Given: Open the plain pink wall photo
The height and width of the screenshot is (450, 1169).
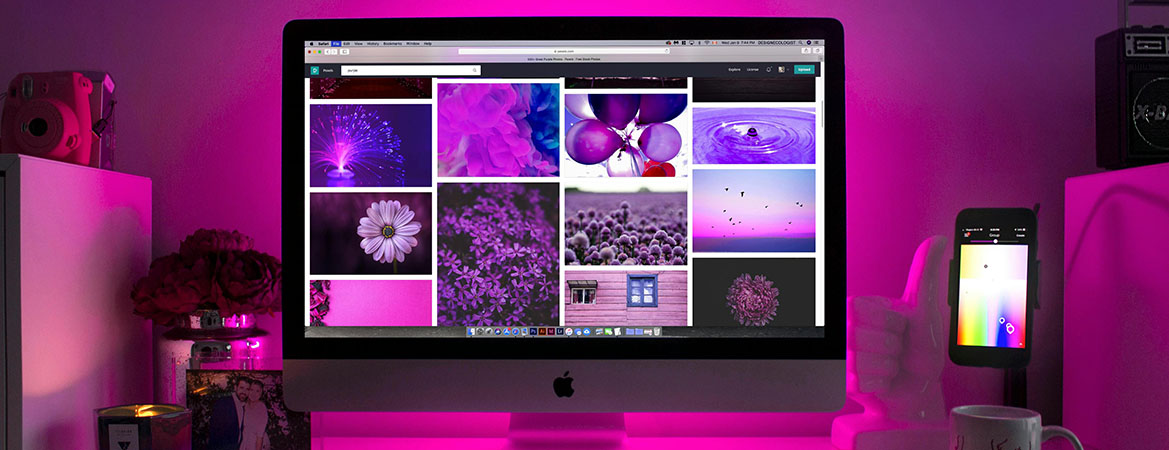Looking at the screenshot, I should pyautogui.click(x=371, y=303).
